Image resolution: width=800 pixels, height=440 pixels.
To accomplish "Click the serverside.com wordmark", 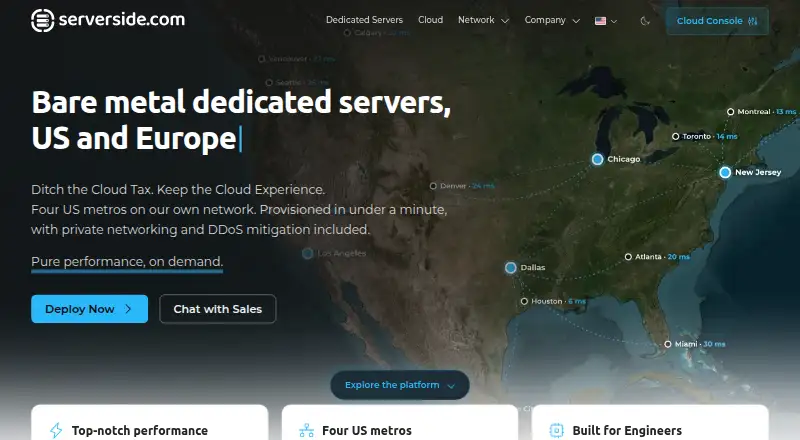I will pyautogui.click(x=121, y=19).
